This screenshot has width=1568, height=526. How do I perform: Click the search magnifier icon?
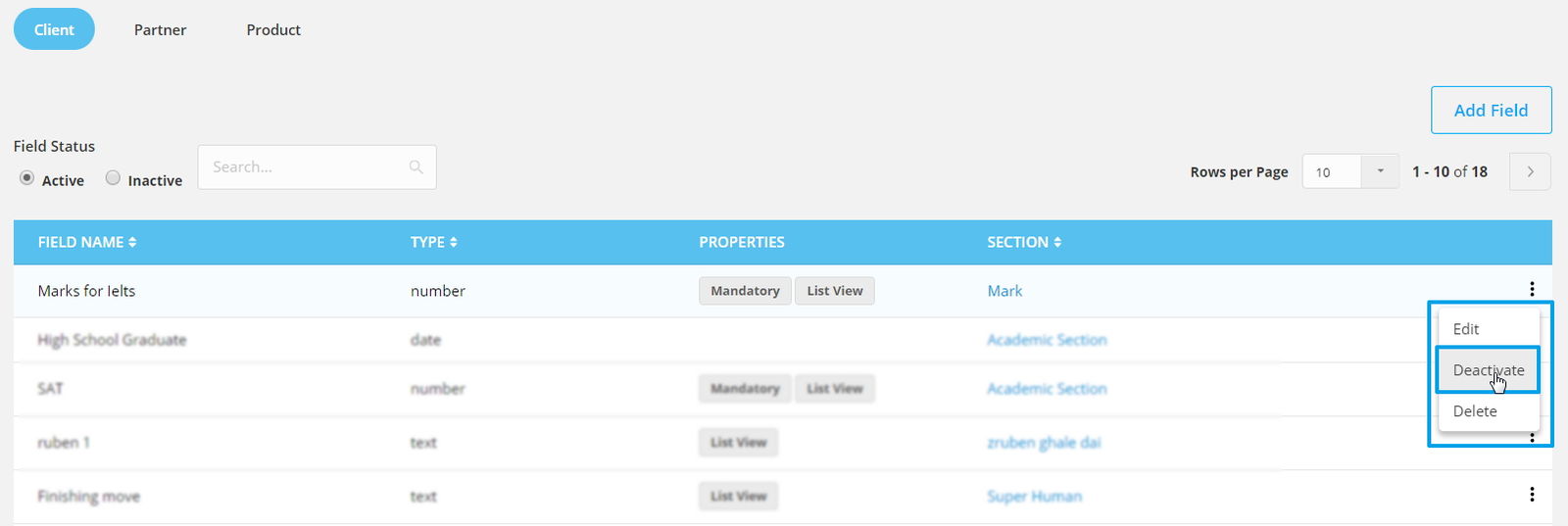click(x=416, y=167)
